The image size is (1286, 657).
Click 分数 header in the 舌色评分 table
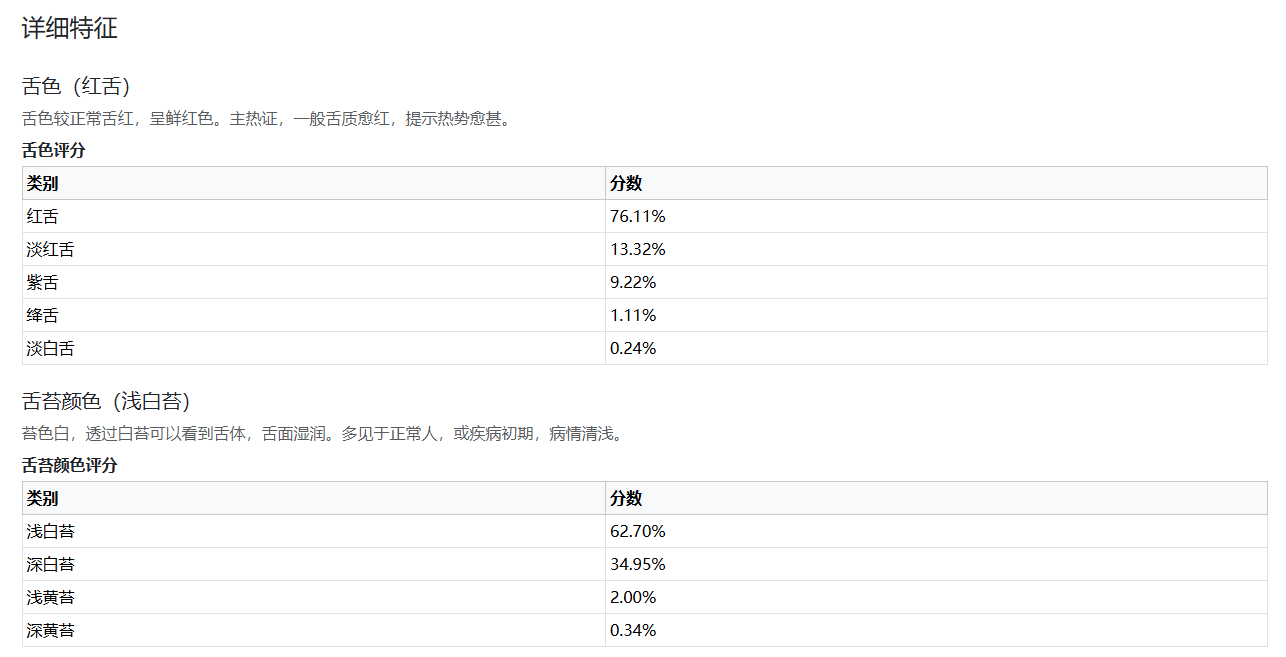tap(936, 183)
